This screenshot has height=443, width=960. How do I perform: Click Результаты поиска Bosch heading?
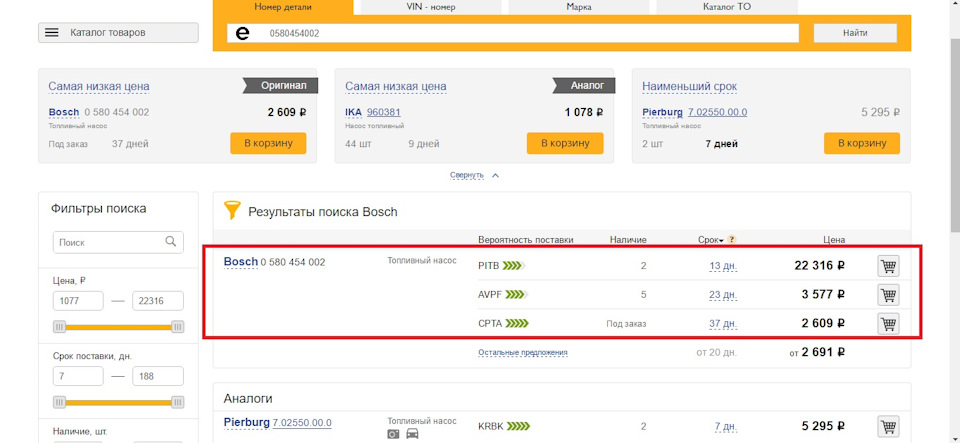[x=323, y=212]
